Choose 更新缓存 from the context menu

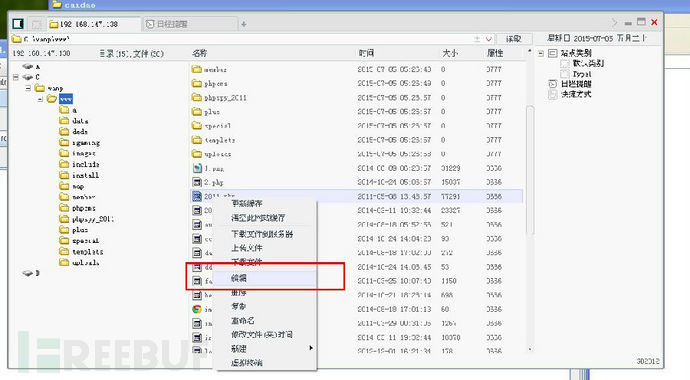coord(247,204)
